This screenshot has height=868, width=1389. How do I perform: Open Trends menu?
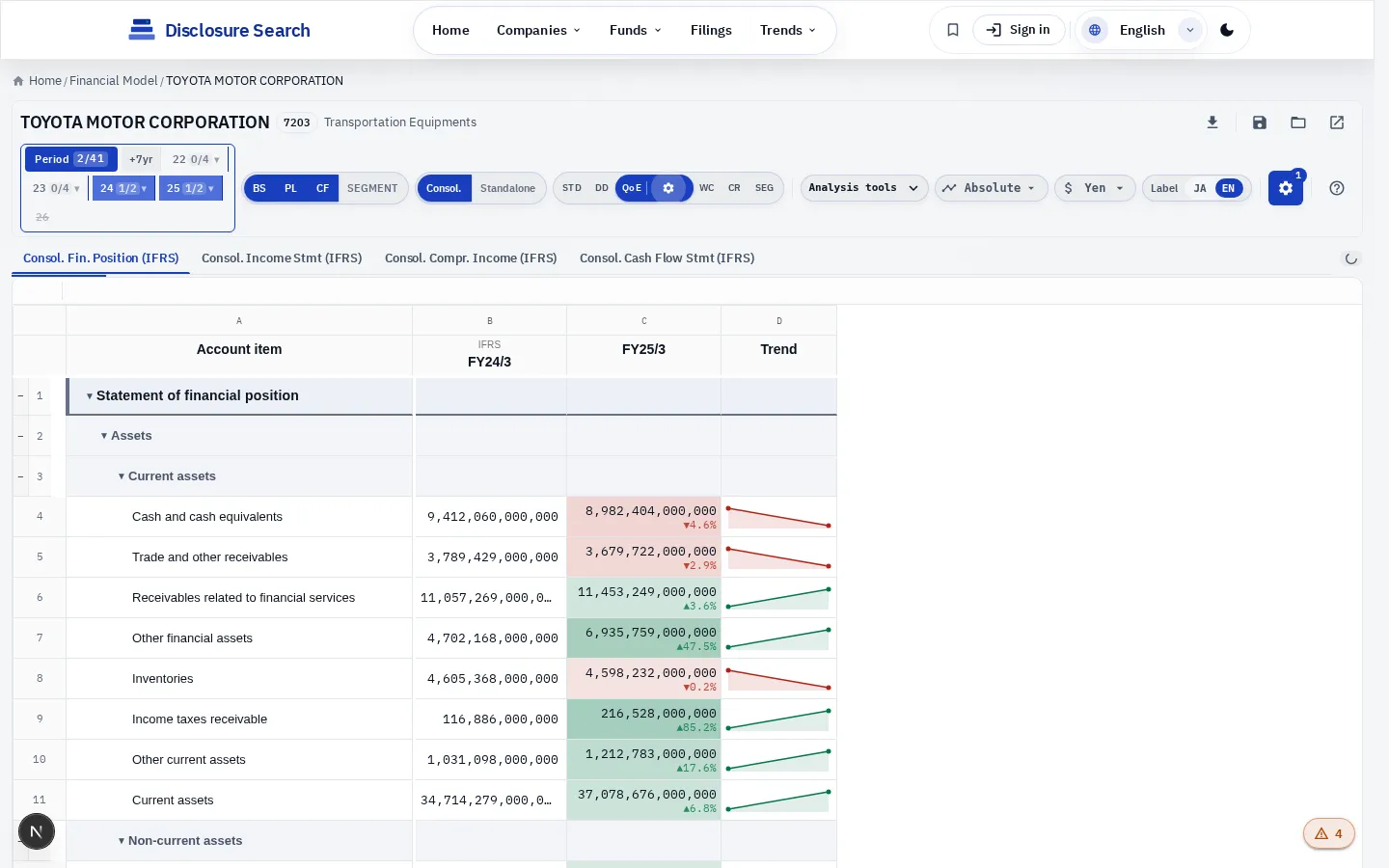pos(788,30)
